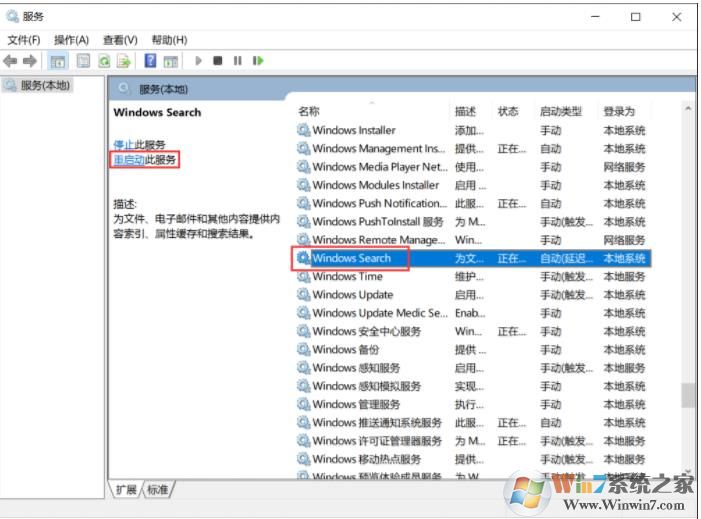
Task: Open the 查看(V) menu
Action: point(120,40)
